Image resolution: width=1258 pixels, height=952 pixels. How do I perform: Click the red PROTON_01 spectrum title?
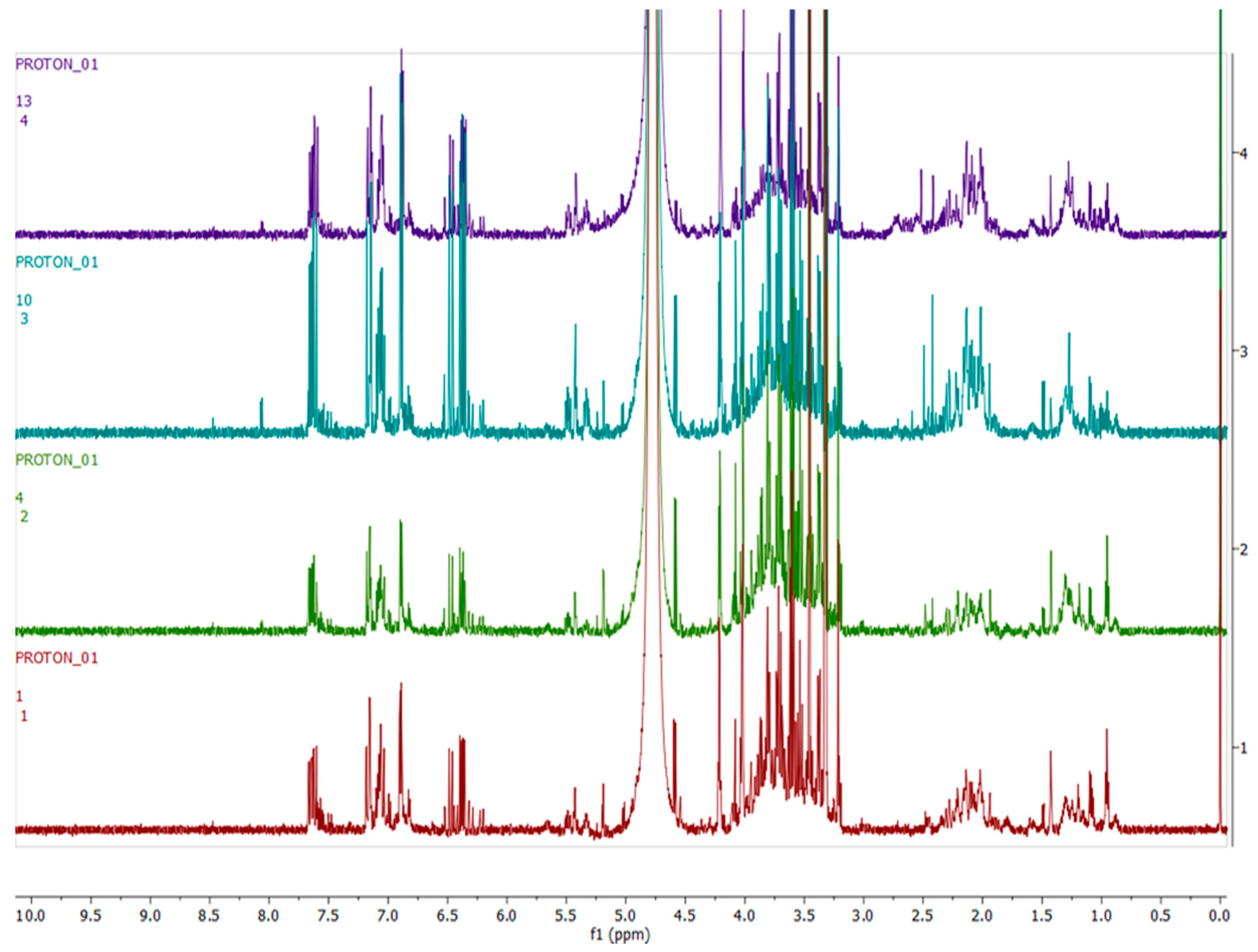(56, 658)
